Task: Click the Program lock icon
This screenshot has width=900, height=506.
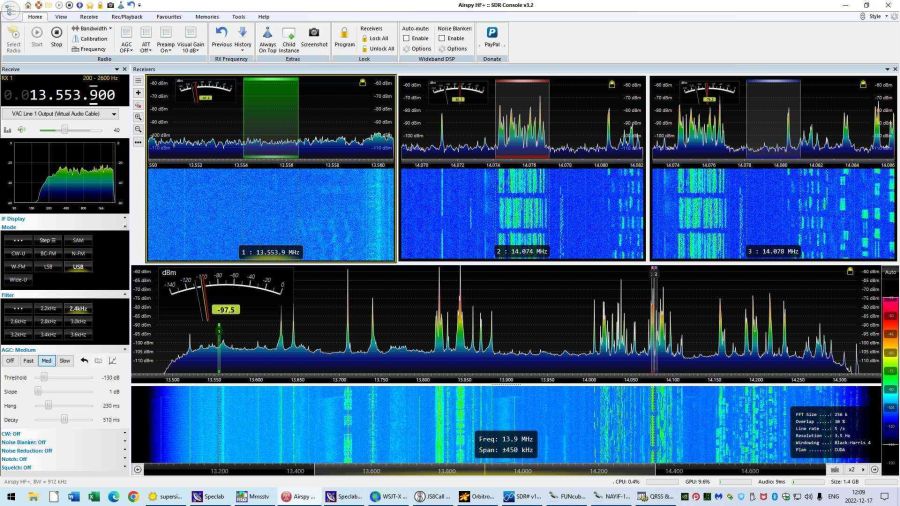Action: [344, 36]
